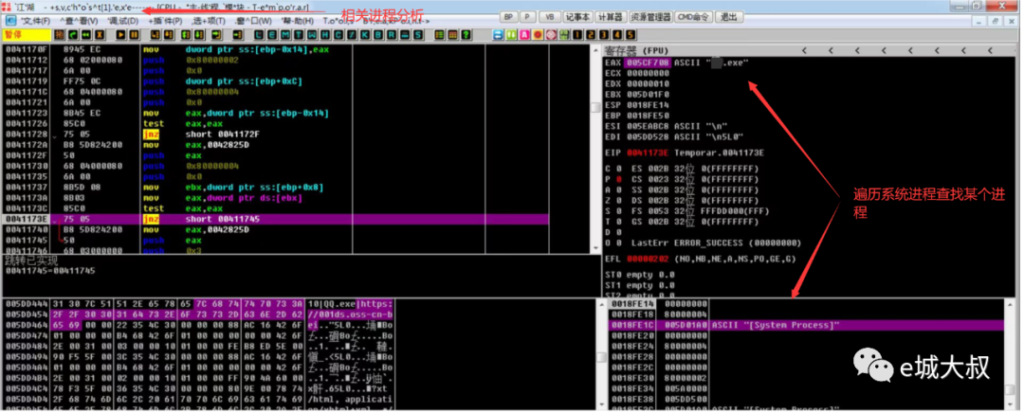
Task: Click the 计算器 button
Action: coord(610,17)
